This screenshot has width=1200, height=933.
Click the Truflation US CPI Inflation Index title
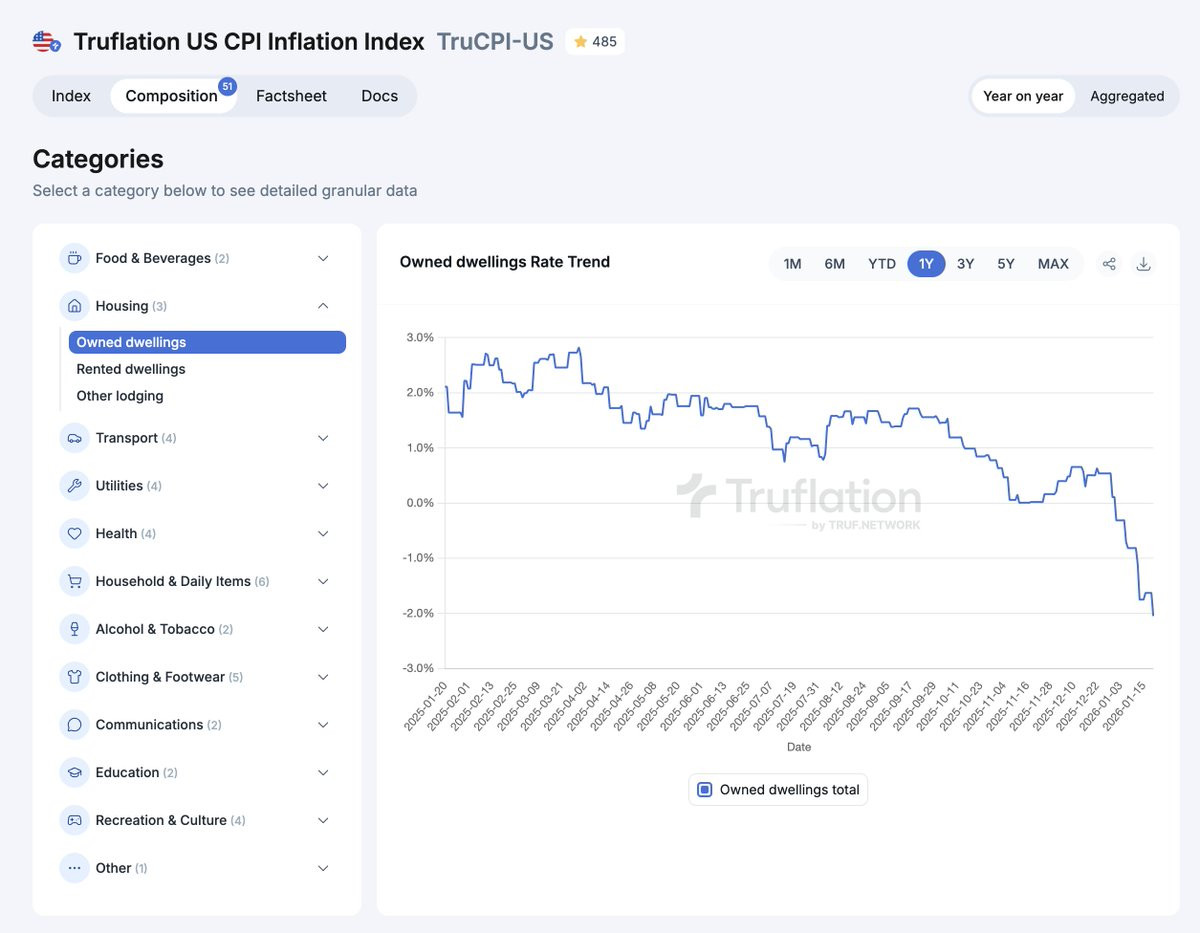pyautogui.click(x=249, y=42)
